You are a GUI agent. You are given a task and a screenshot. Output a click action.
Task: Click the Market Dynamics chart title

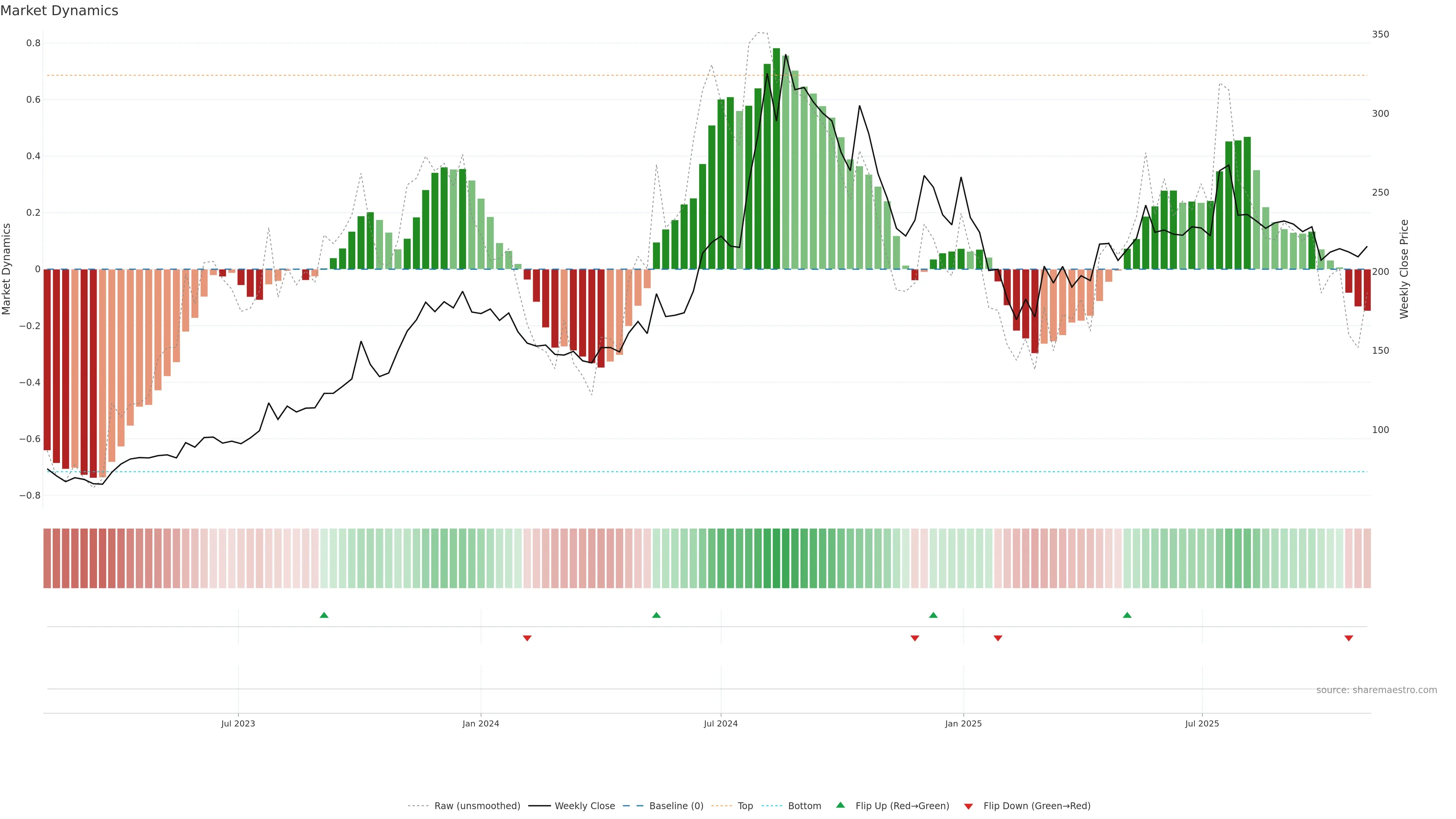click(x=60, y=11)
